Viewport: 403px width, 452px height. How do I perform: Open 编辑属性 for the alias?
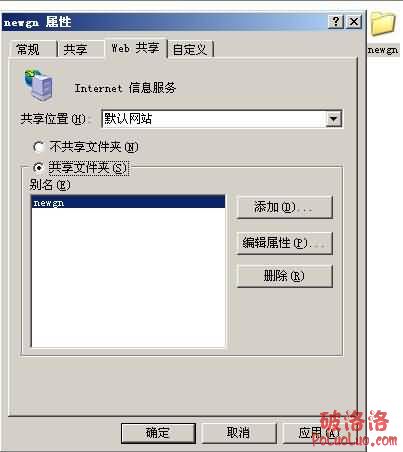[284, 243]
